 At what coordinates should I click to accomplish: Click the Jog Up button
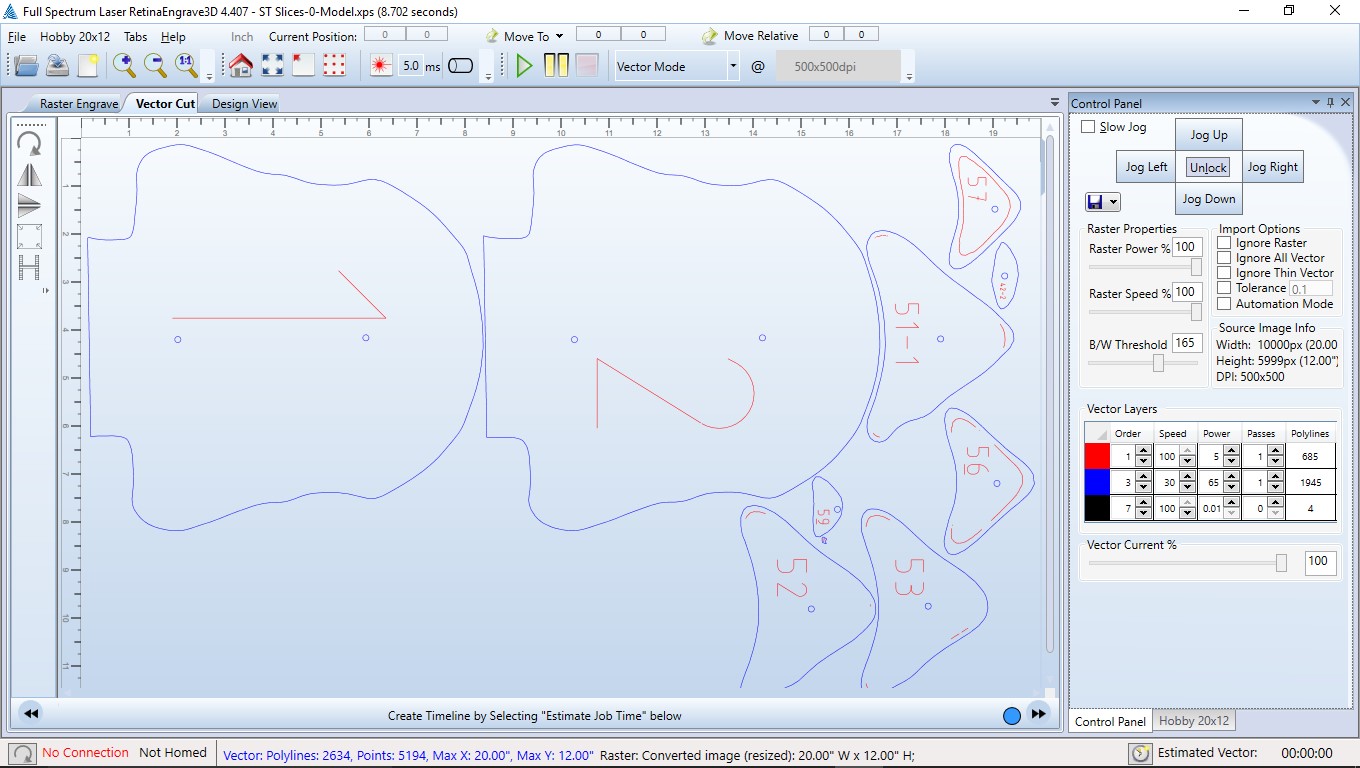click(x=1209, y=135)
